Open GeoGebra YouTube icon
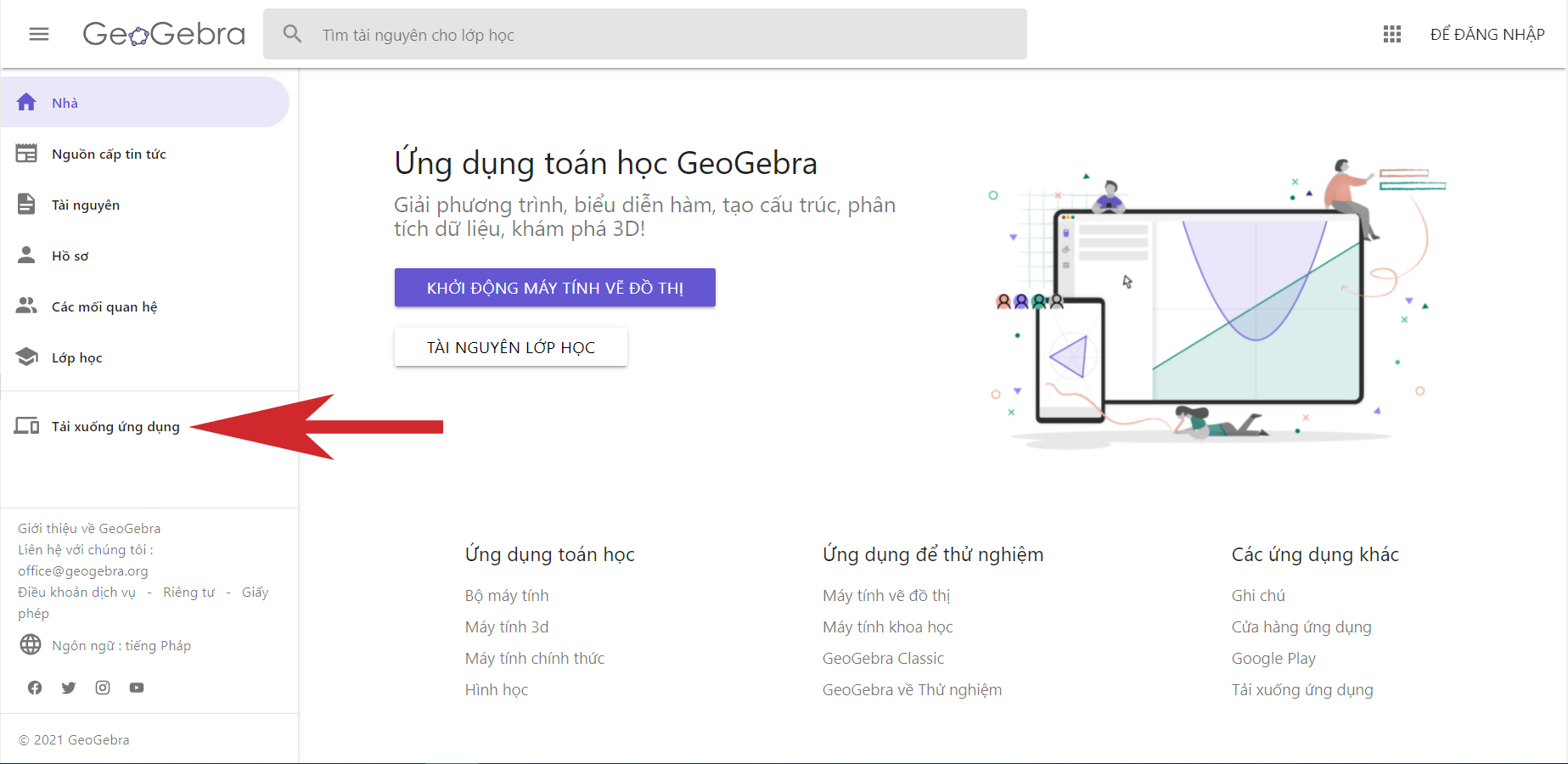This screenshot has width=1568, height=764. 137,688
